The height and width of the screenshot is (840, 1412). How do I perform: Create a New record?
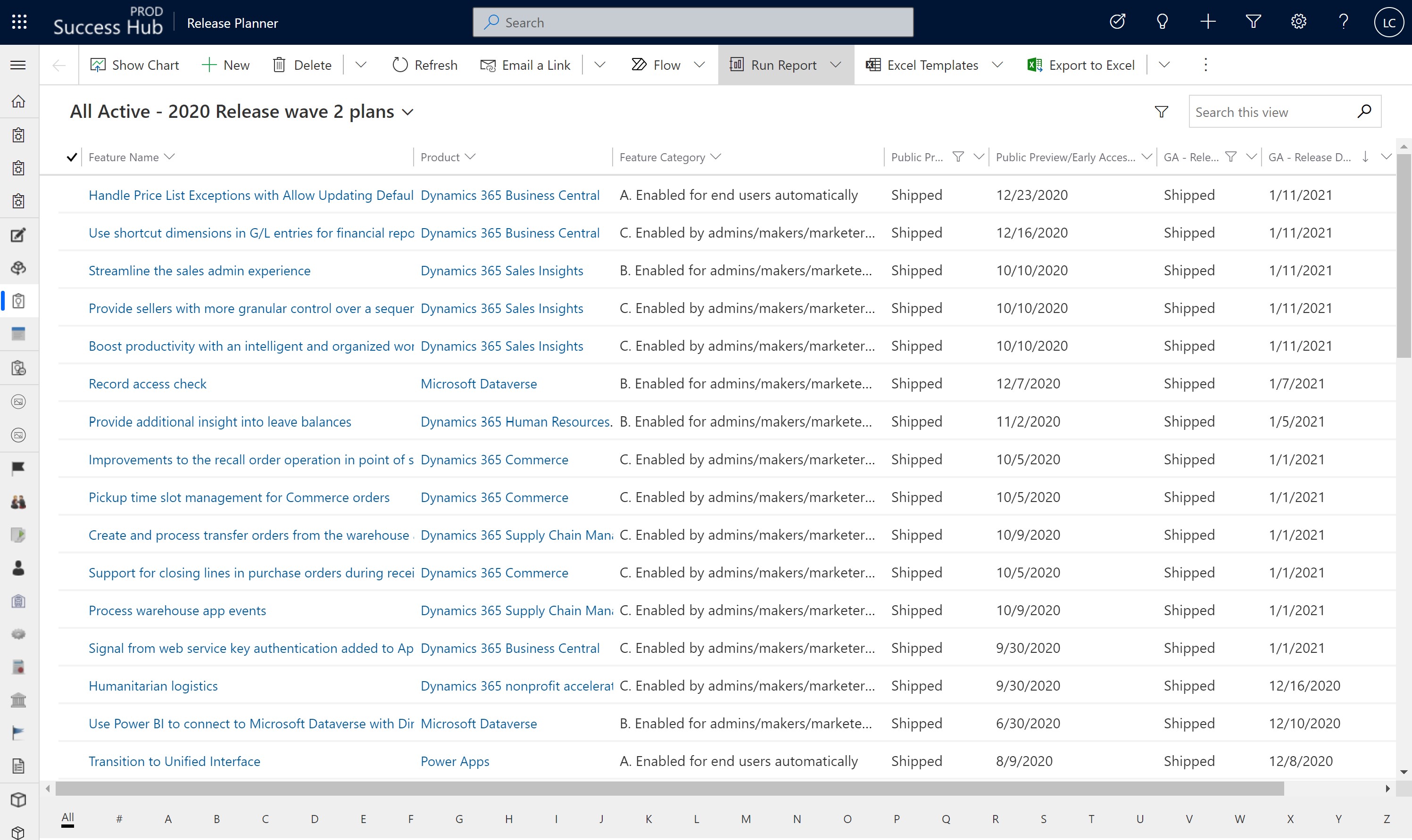pos(225,65)
